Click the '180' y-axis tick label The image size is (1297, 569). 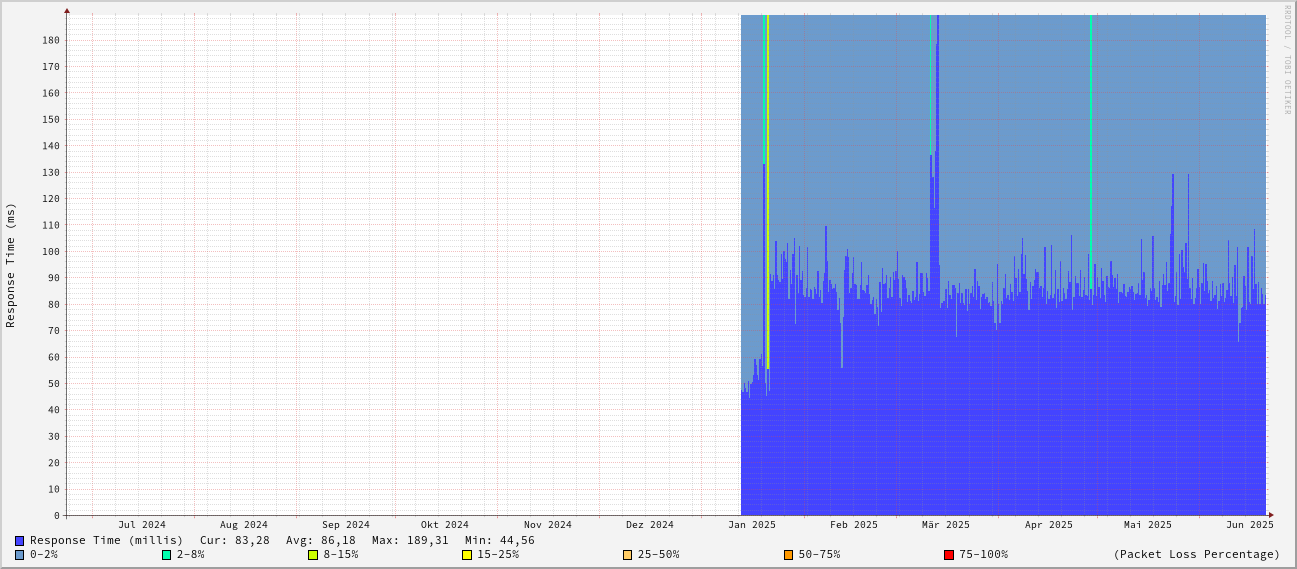pyautogui.click(x=50, y=41)
